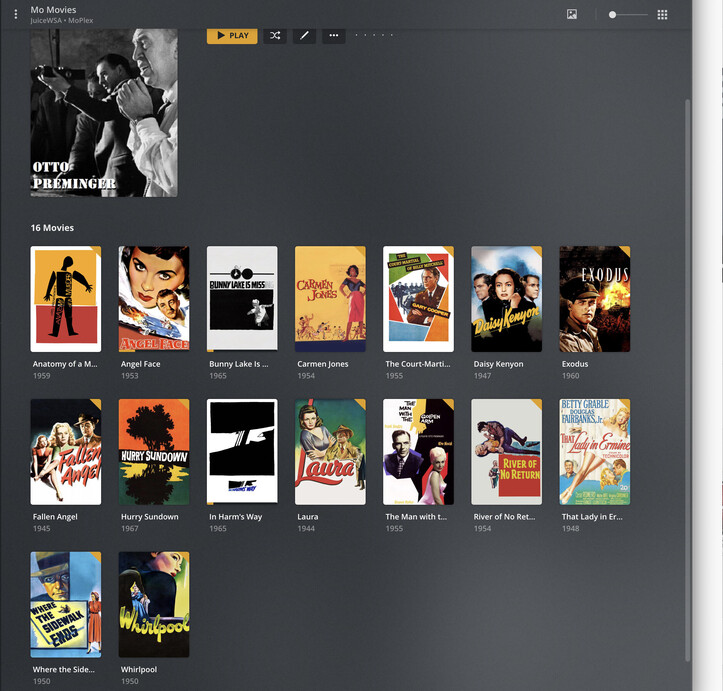This screenshot has height=691, width=723.
Task: Open the three-dot sidebar menu beside Mo Movies
Action: pos(16,14)
